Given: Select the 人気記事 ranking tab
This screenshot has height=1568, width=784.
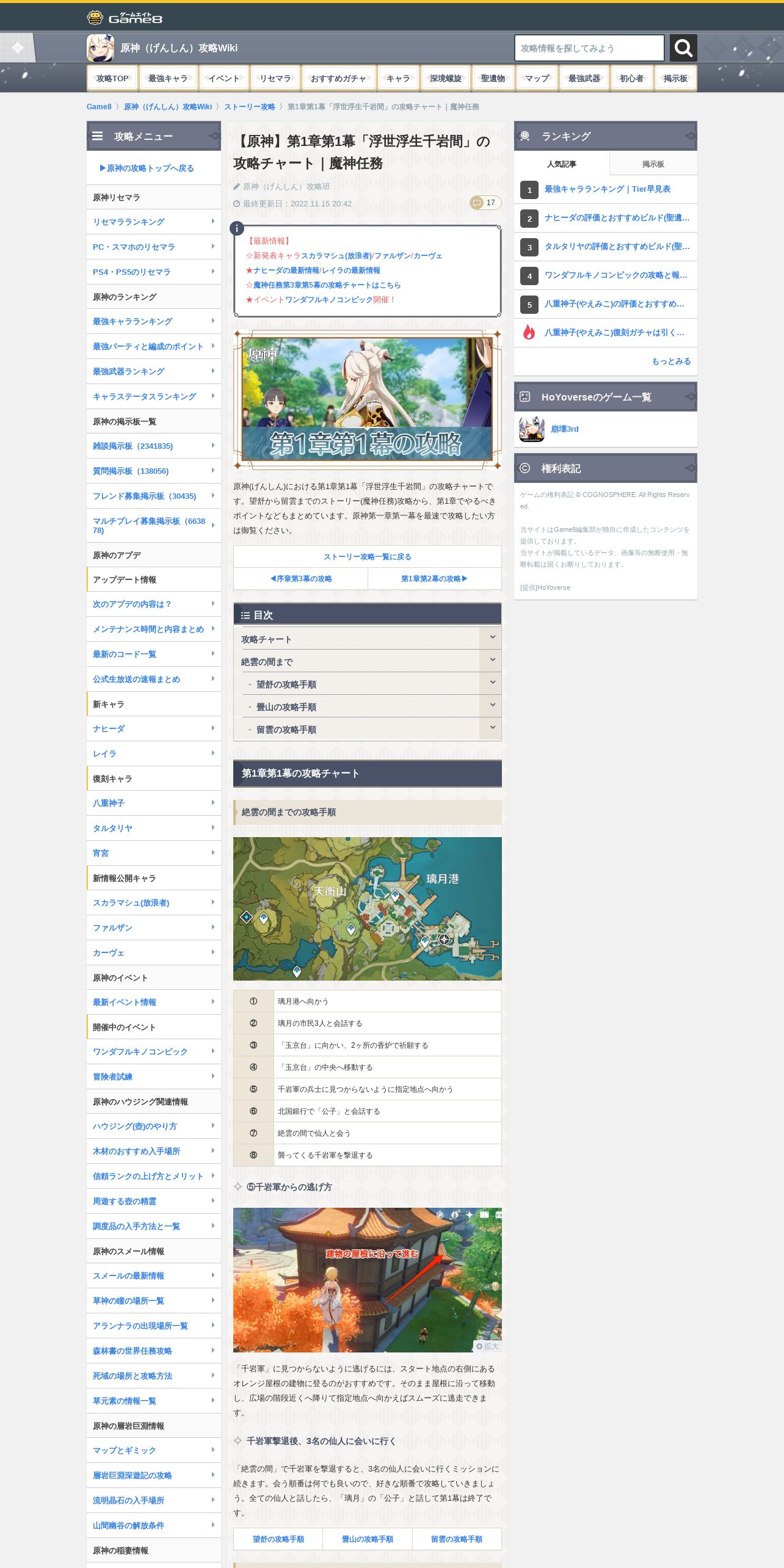Looking at the screenshot, I should coord(562,164).
